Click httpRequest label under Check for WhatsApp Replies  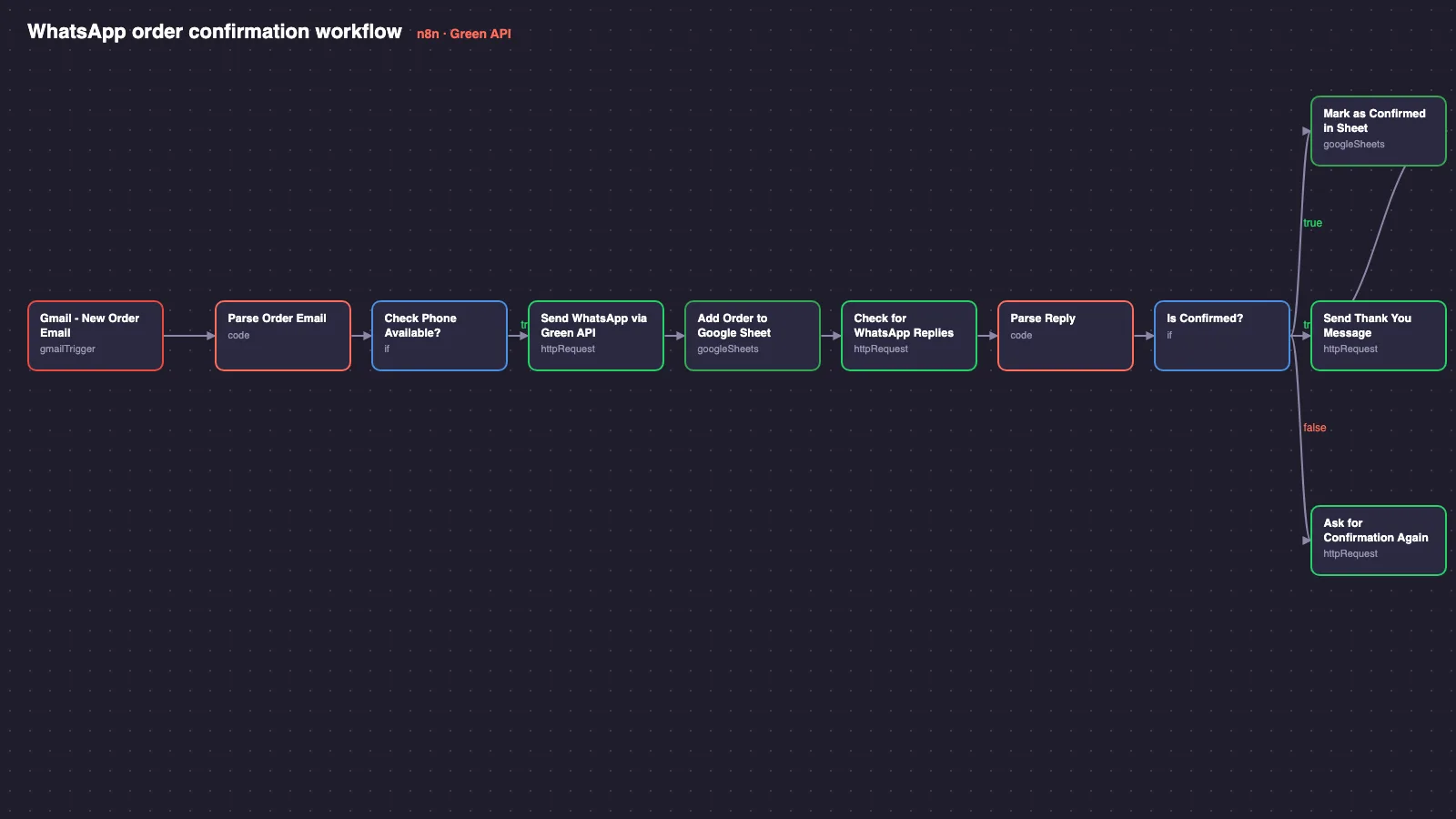(x=881, y=349)
